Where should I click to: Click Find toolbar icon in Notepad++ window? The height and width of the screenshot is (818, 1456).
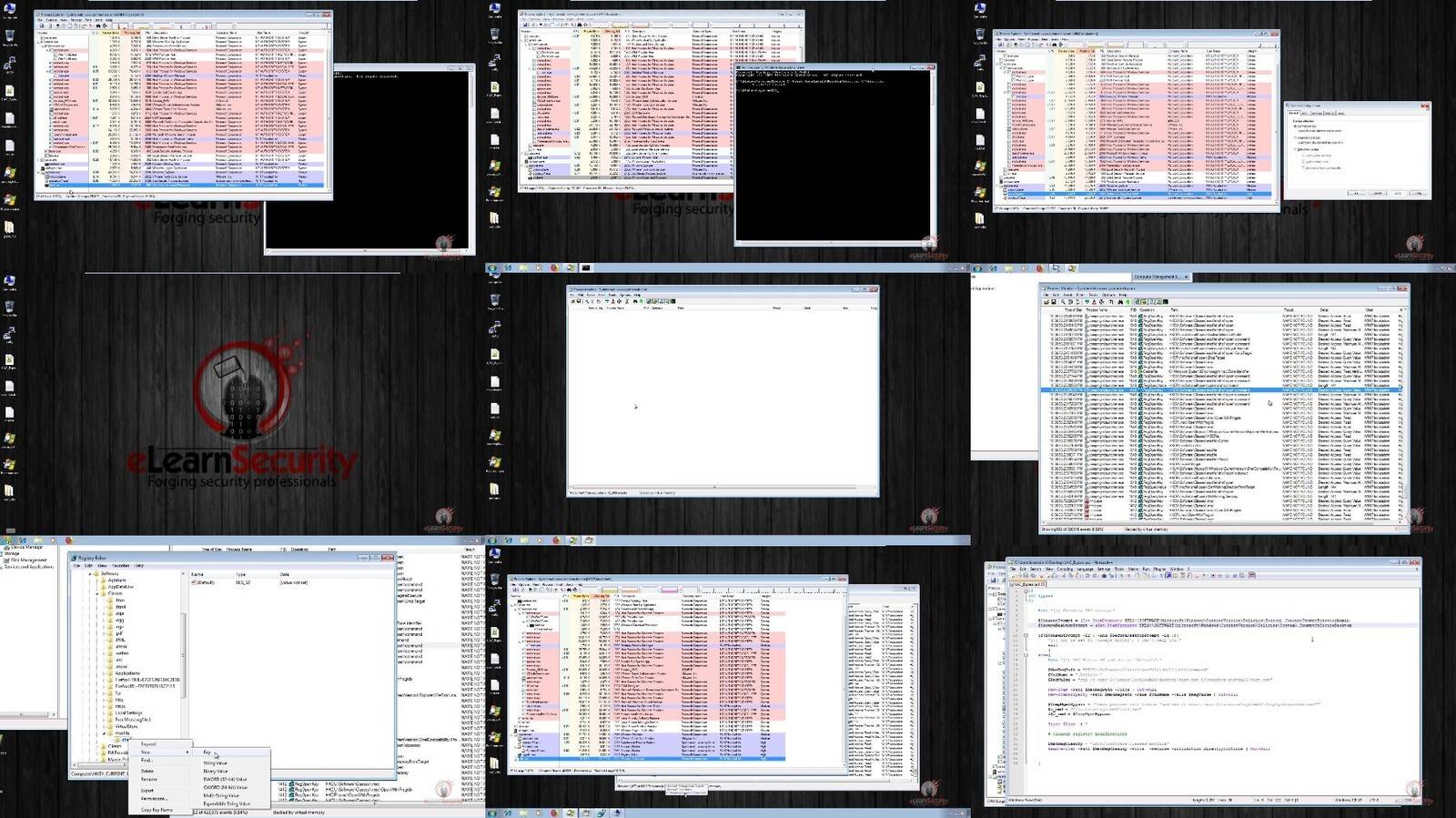click(1104, 576)
